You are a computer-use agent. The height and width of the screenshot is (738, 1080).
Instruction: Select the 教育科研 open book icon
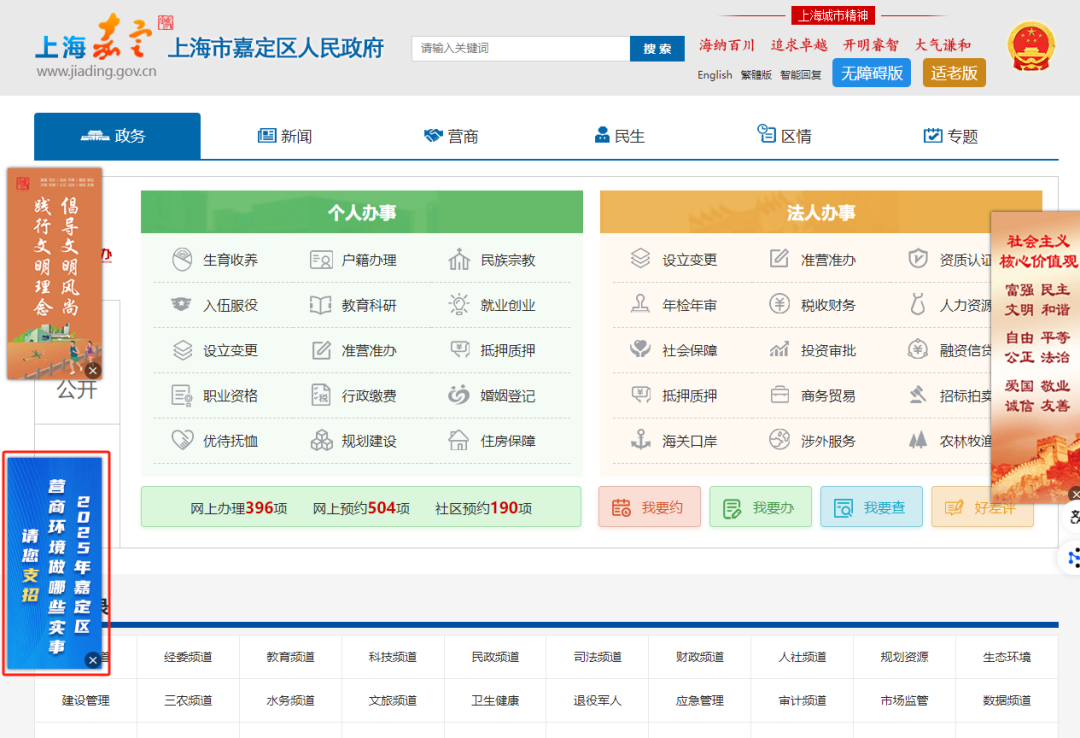321,305
